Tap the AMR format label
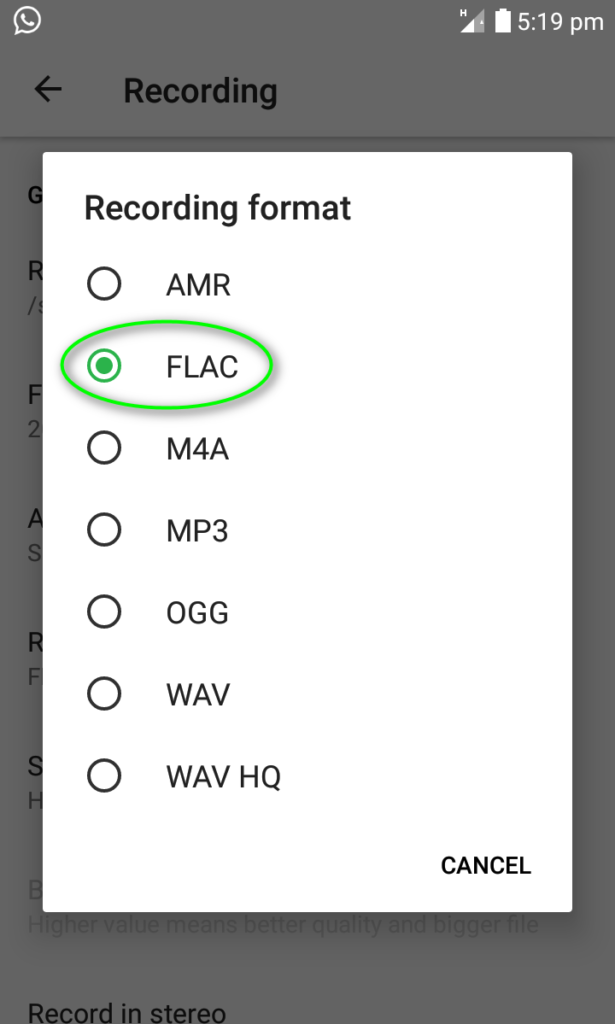This screenshot has width=615, height=1024. click(x=198, y=285)
